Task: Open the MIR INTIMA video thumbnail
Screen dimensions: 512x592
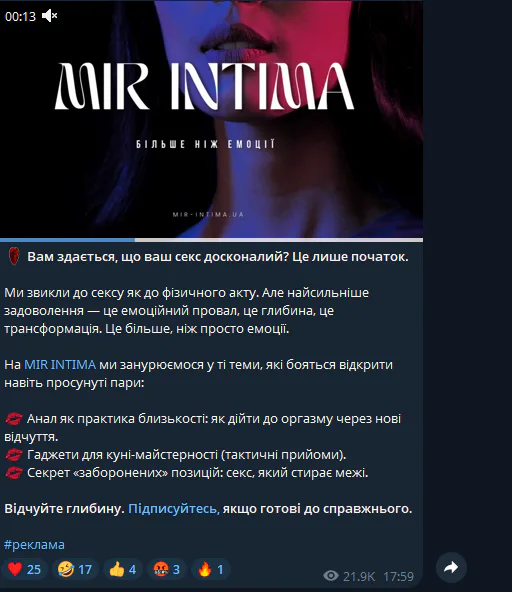Action: click(x=211, y=119)
